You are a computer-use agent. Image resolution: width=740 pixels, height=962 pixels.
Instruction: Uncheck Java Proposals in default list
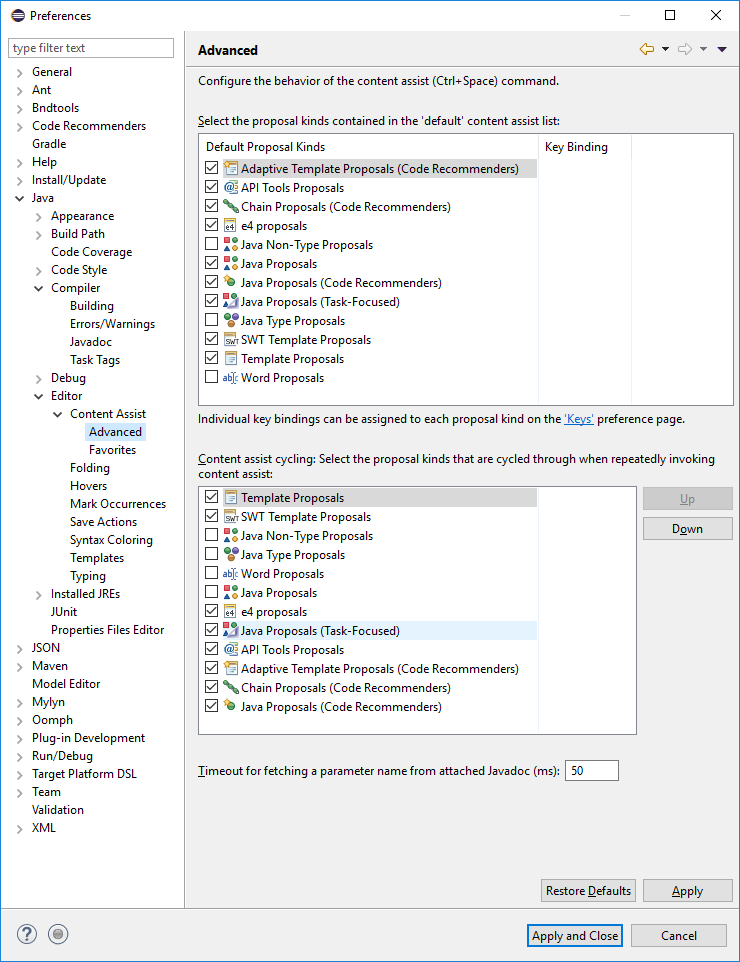click(x=212, y=263)
